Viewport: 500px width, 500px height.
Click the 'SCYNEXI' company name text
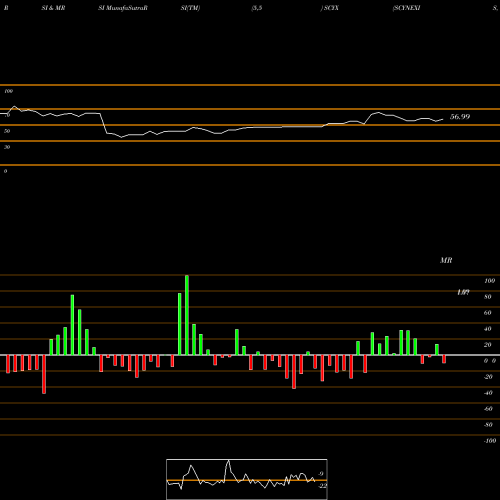[x=406, y=8]
